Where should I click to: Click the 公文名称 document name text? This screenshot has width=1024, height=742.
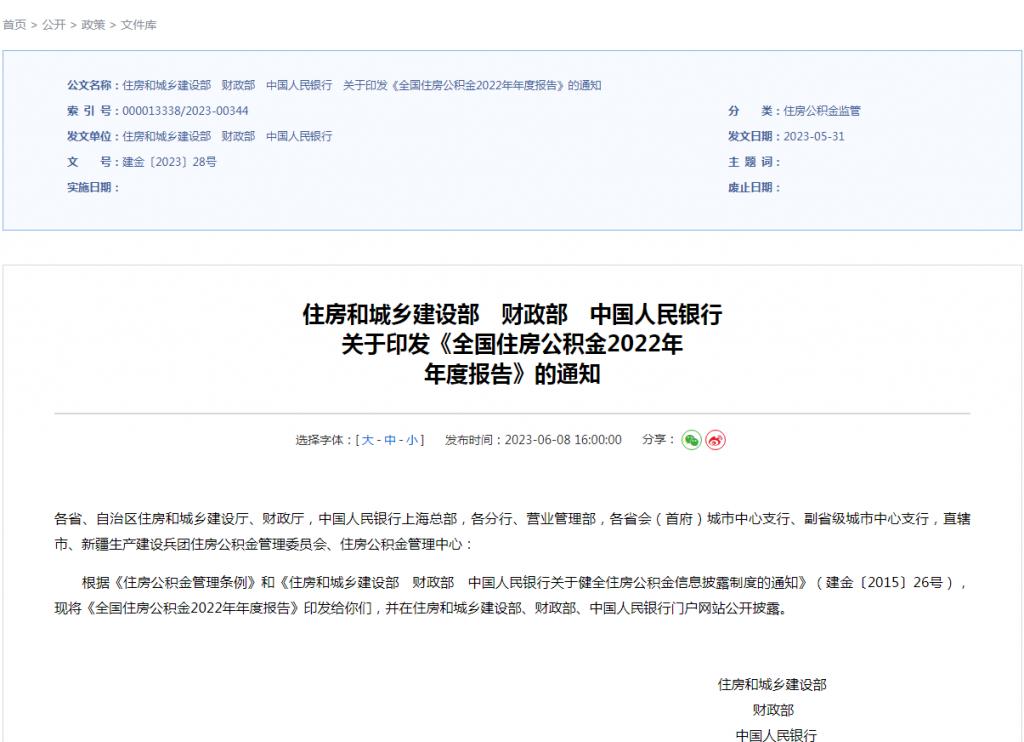tap(362, 85)
